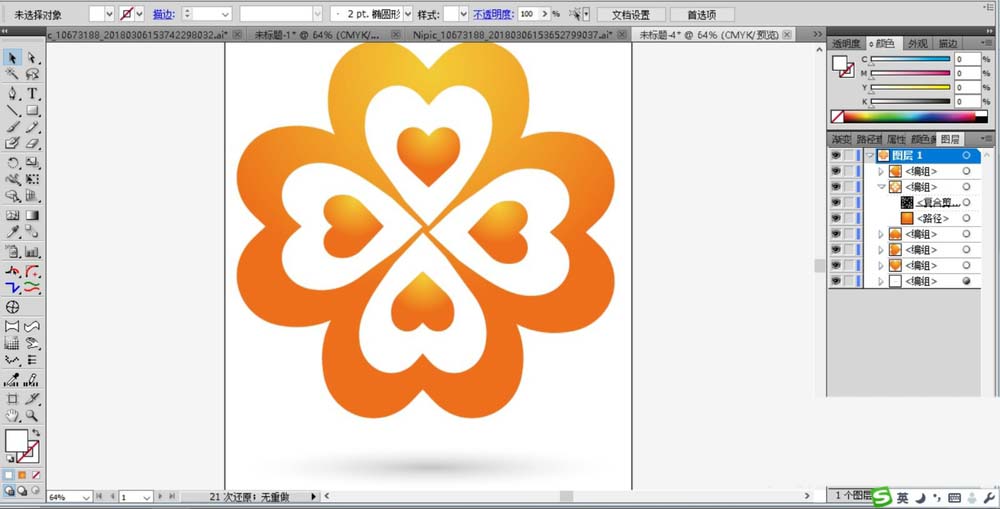Click the 首选项 button
Viewport: 1000px width, 509px height.
coord(701,14)
